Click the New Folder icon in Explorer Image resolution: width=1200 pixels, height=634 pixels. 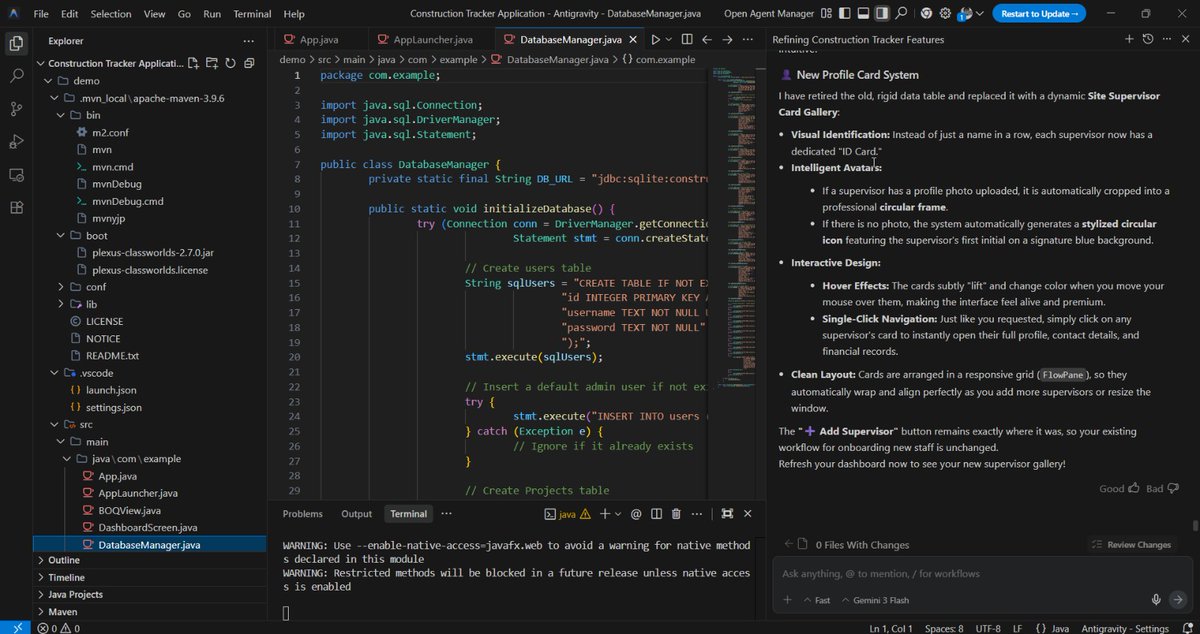pos(212,63)
